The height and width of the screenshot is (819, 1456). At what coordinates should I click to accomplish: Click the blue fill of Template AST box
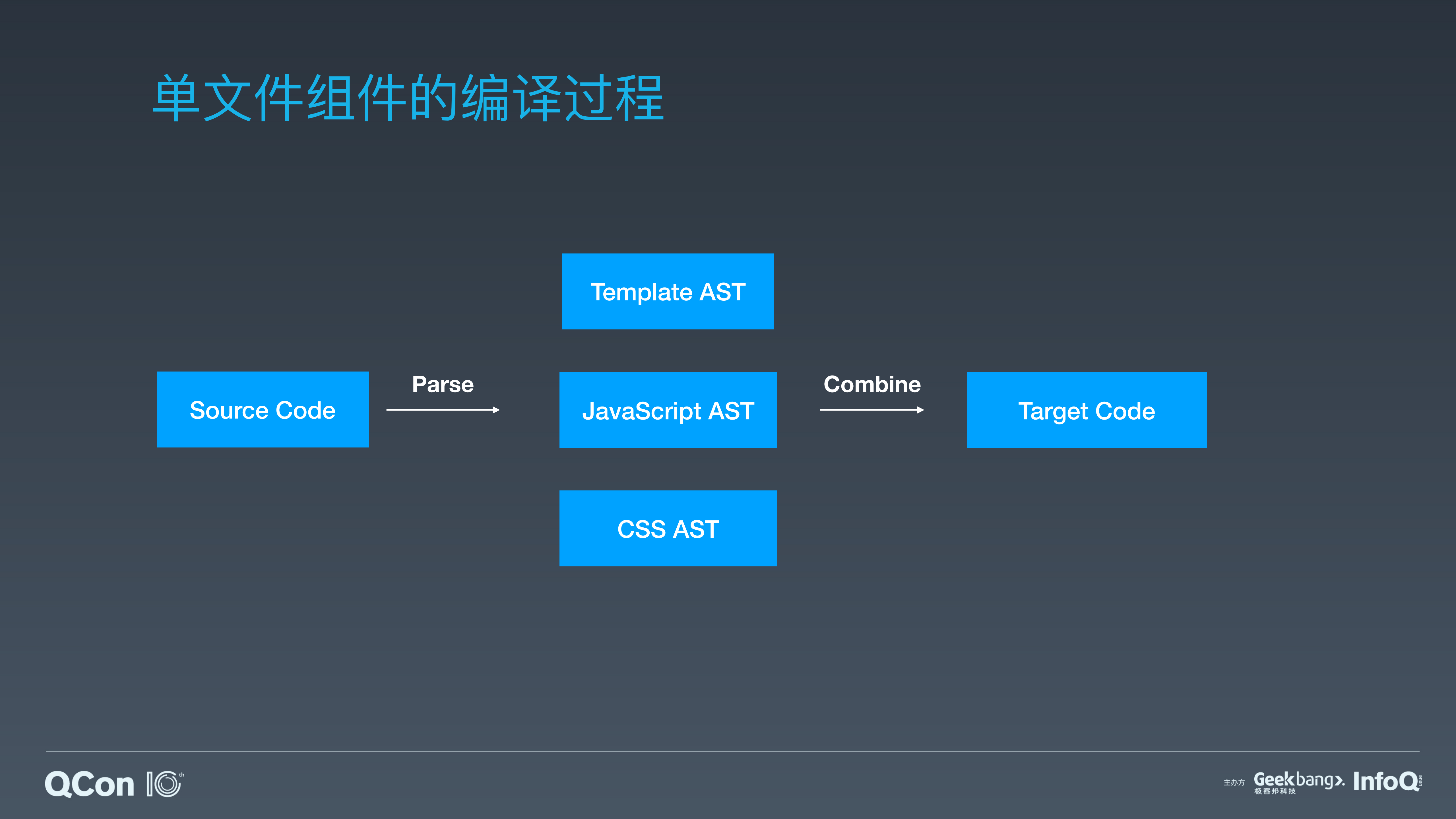[x=668, y=292]
